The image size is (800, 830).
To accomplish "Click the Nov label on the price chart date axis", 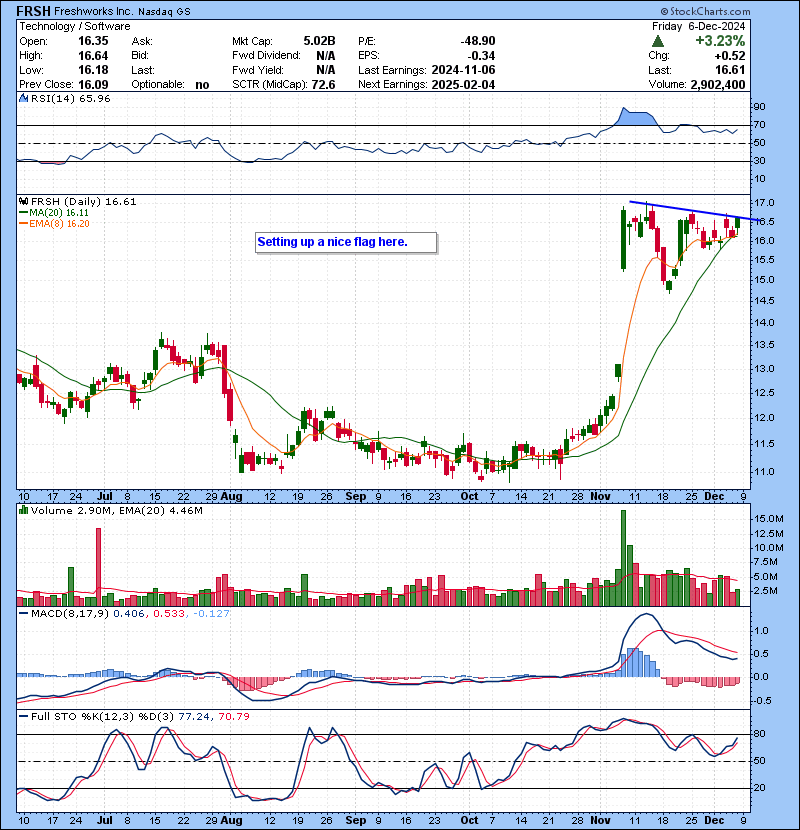I will (x=602, y=496).
